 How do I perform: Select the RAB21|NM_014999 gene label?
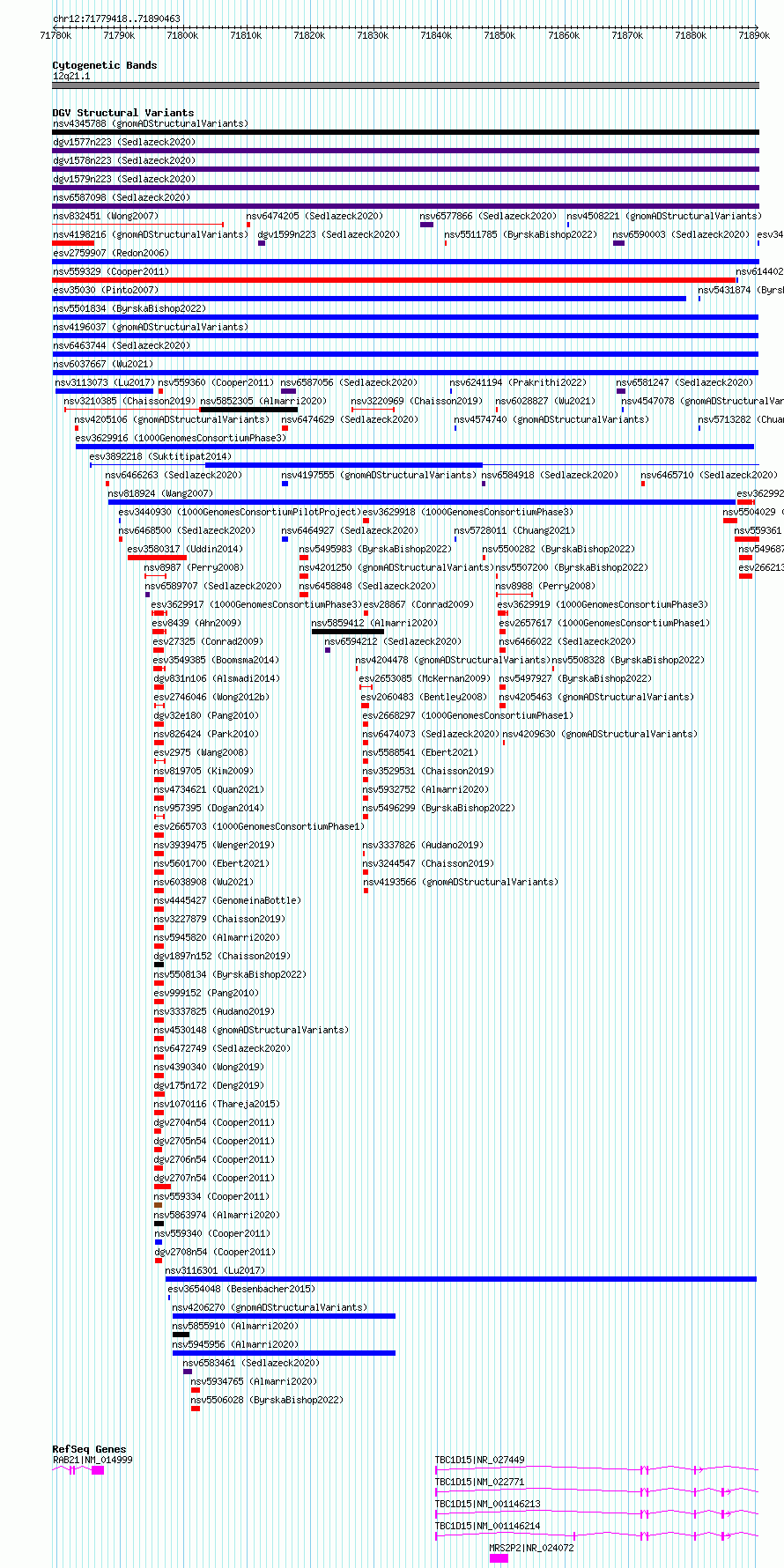click(x=92, y=1460)
